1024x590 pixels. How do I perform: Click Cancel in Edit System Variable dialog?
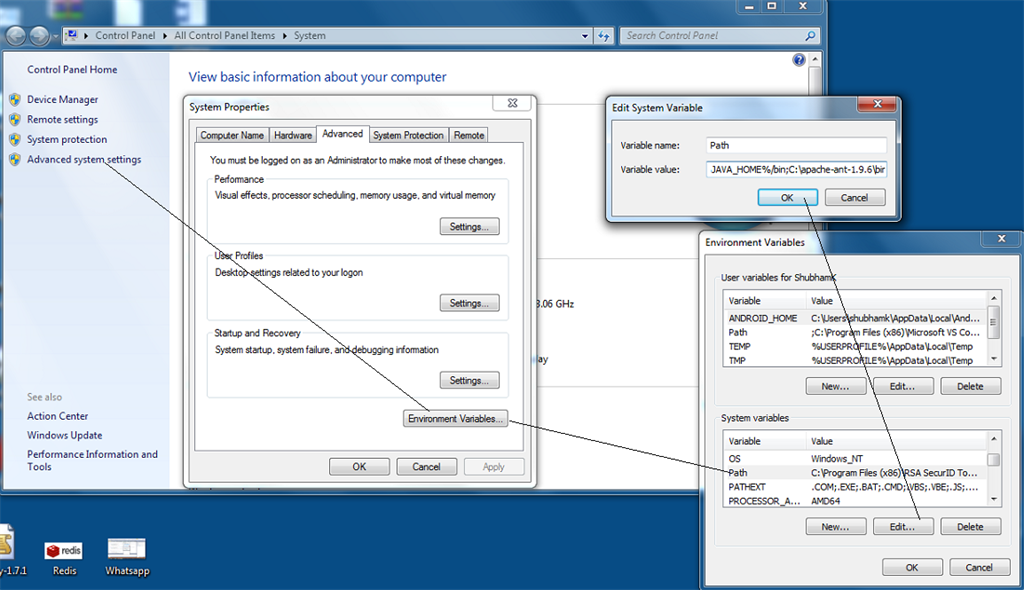[x=854, y=197]
